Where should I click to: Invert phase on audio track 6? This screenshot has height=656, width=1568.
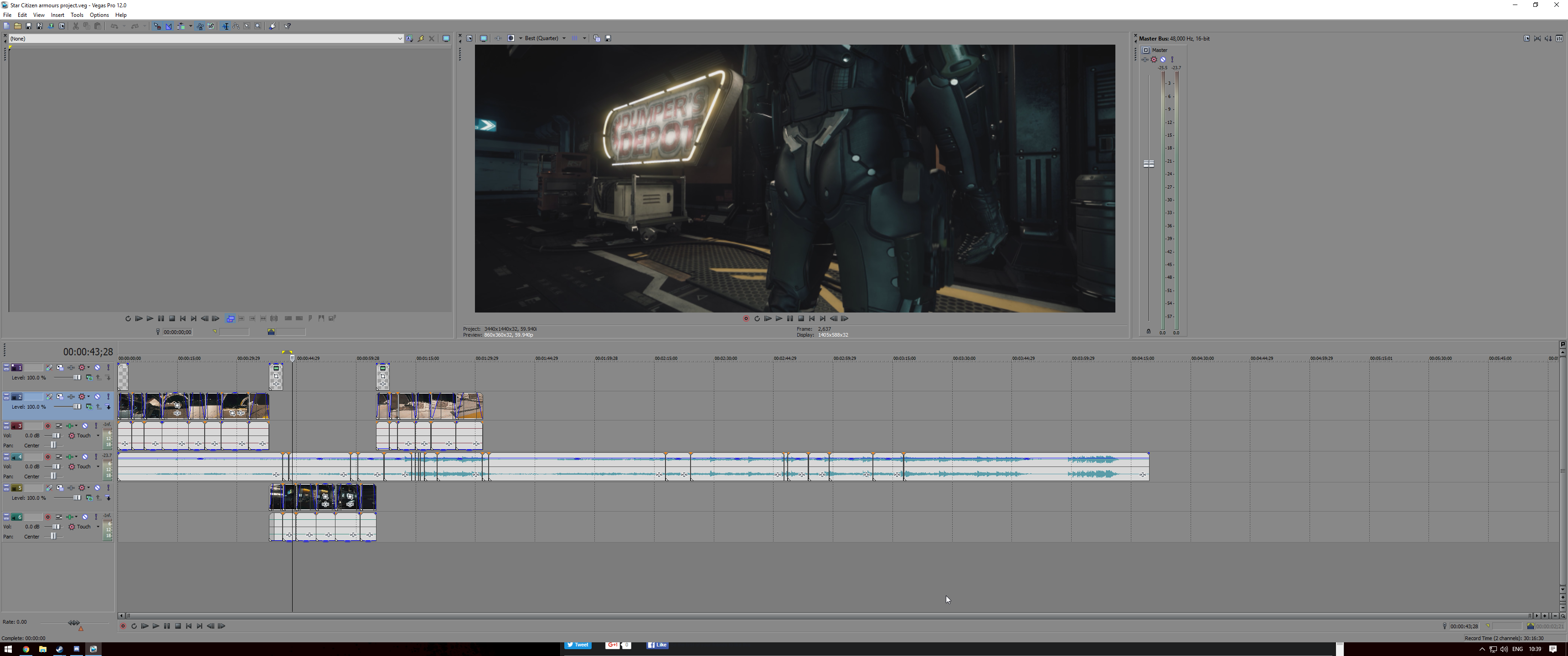tap(59, 517)
